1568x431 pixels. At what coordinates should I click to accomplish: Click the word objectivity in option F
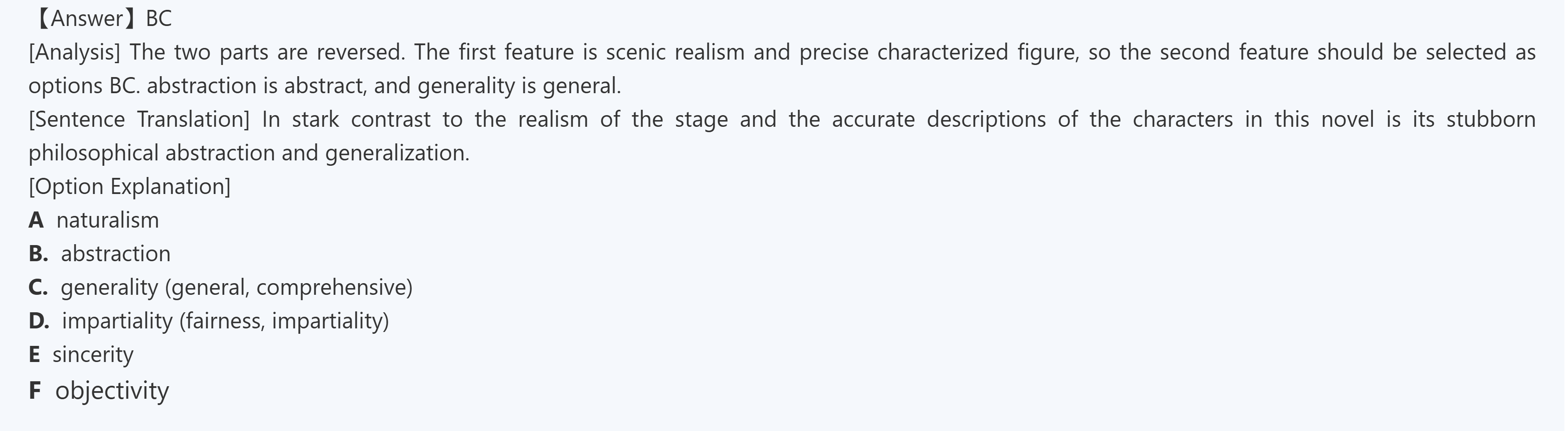pyautogui.click(x=112, y=390)
